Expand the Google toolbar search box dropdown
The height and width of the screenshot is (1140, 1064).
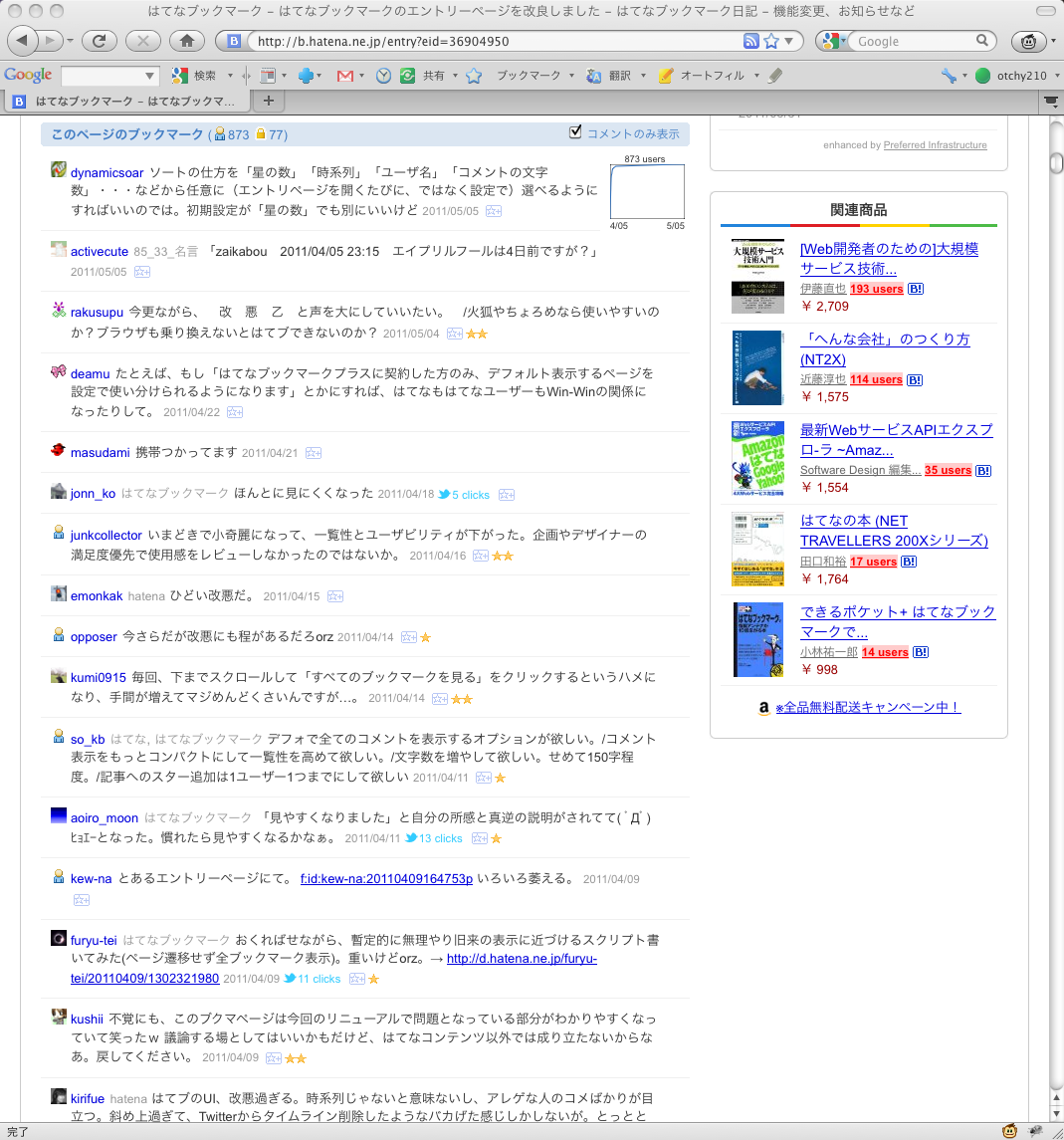[x=149, y=76]
